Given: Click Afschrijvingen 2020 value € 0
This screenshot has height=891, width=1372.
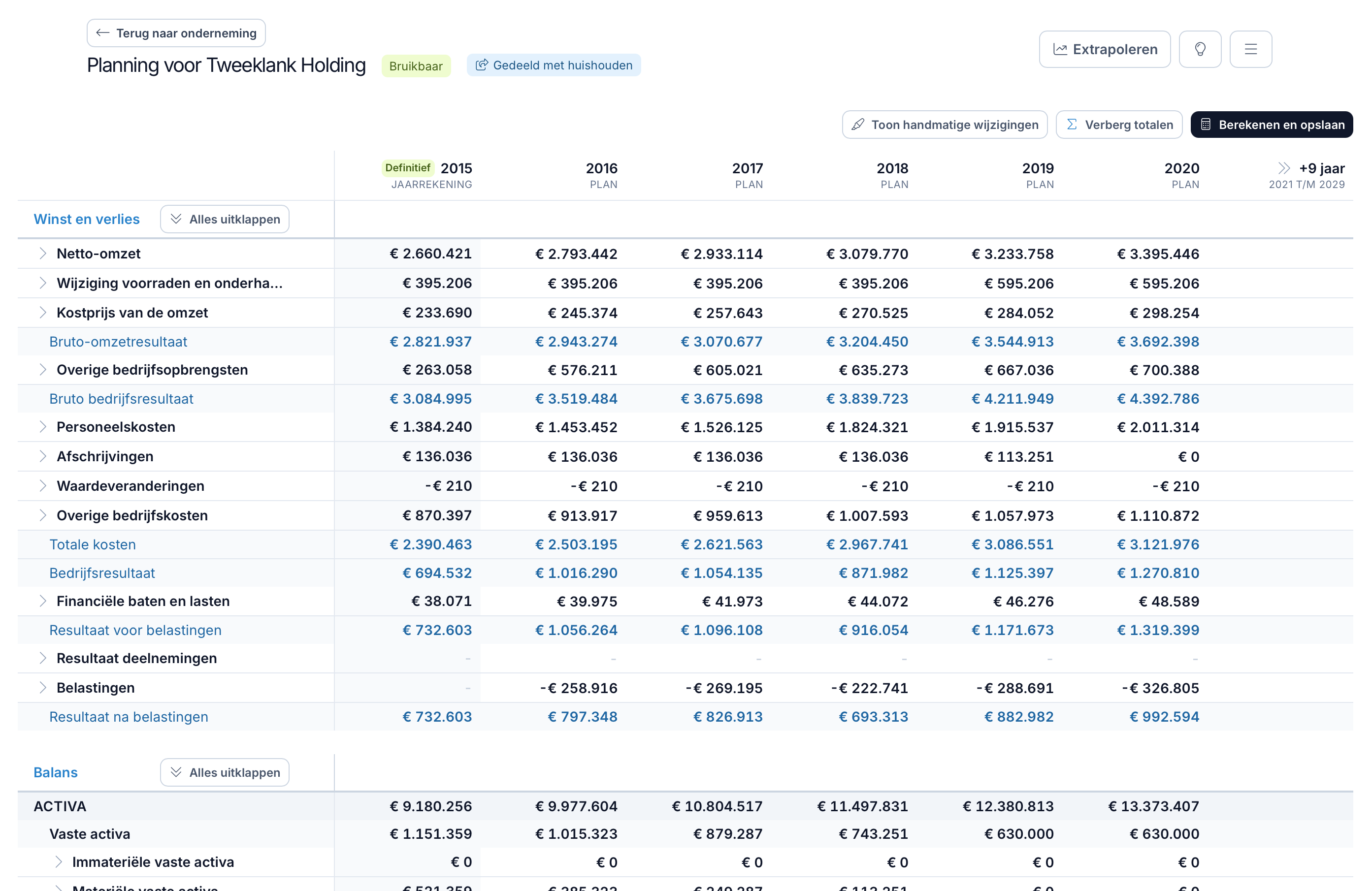Looking at the screenshot, I should (1188, 456).
